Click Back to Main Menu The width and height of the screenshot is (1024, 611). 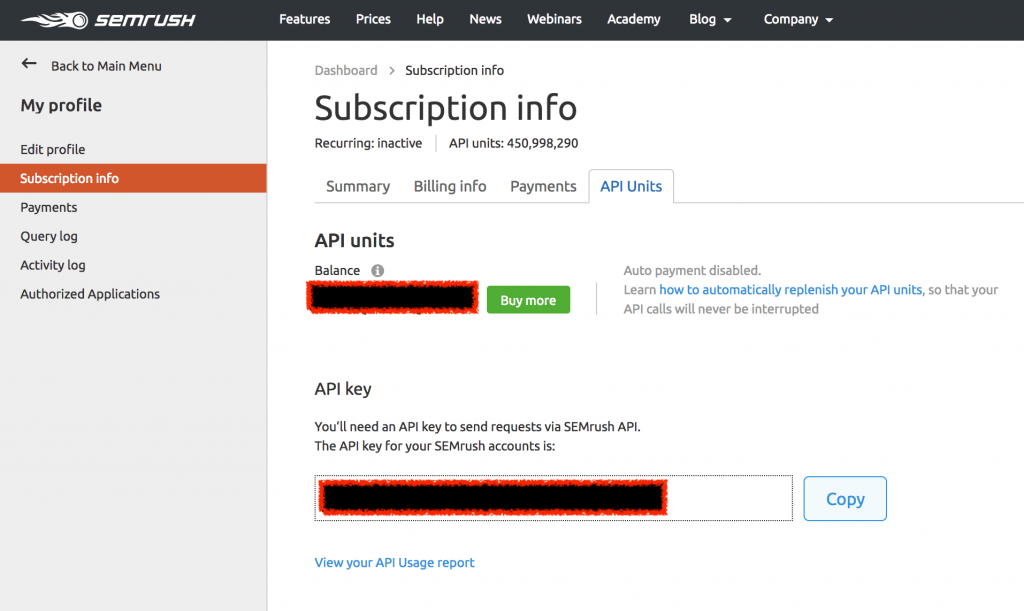[106, 66]
